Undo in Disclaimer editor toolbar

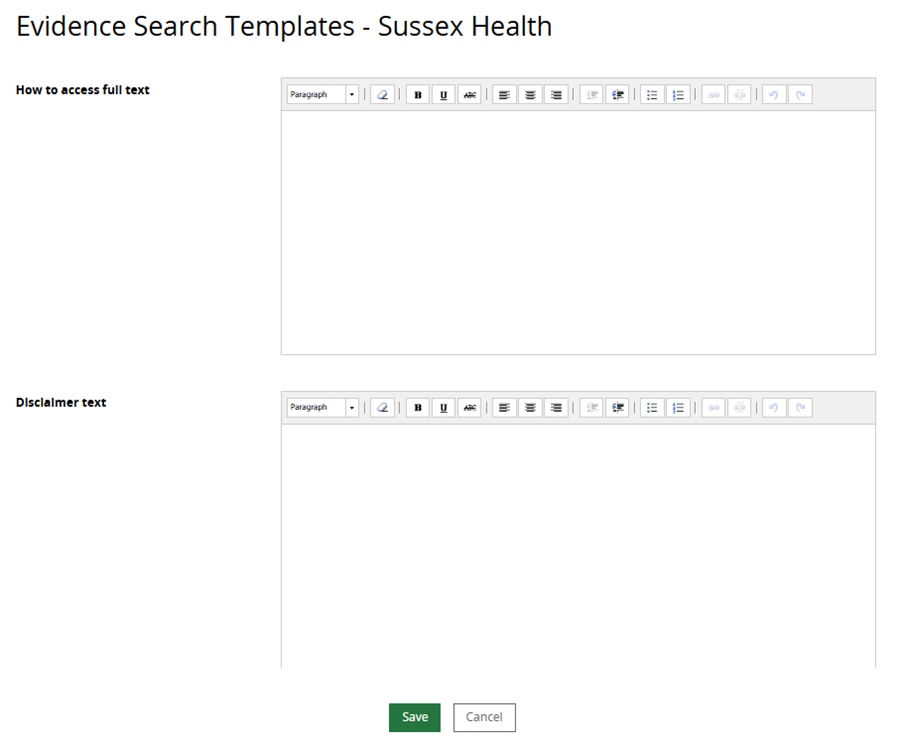tap(774, 408)
